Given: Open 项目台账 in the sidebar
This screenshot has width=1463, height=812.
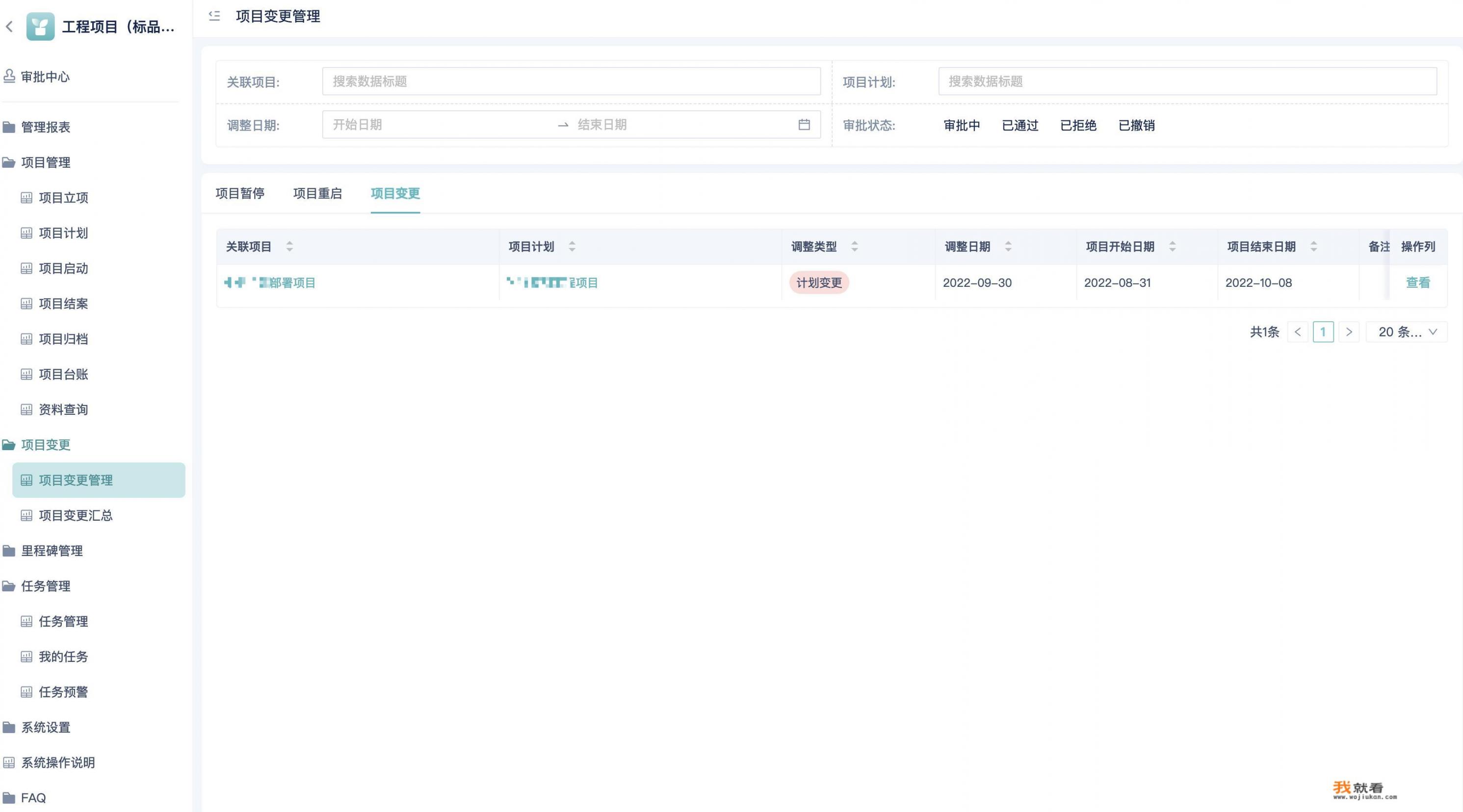Looking at the screenshot, I should pyautogui.click(x=54, y=375).
